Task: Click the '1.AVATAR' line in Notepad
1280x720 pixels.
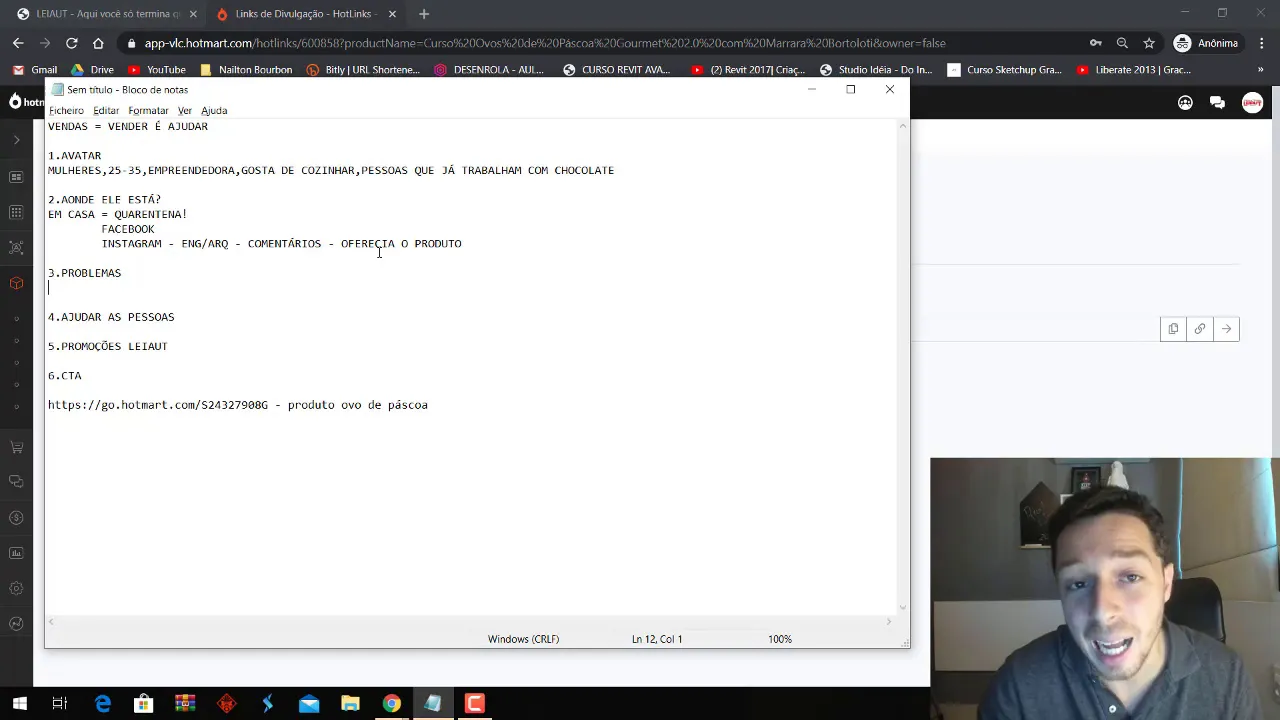Action: [x=75, y=156]
